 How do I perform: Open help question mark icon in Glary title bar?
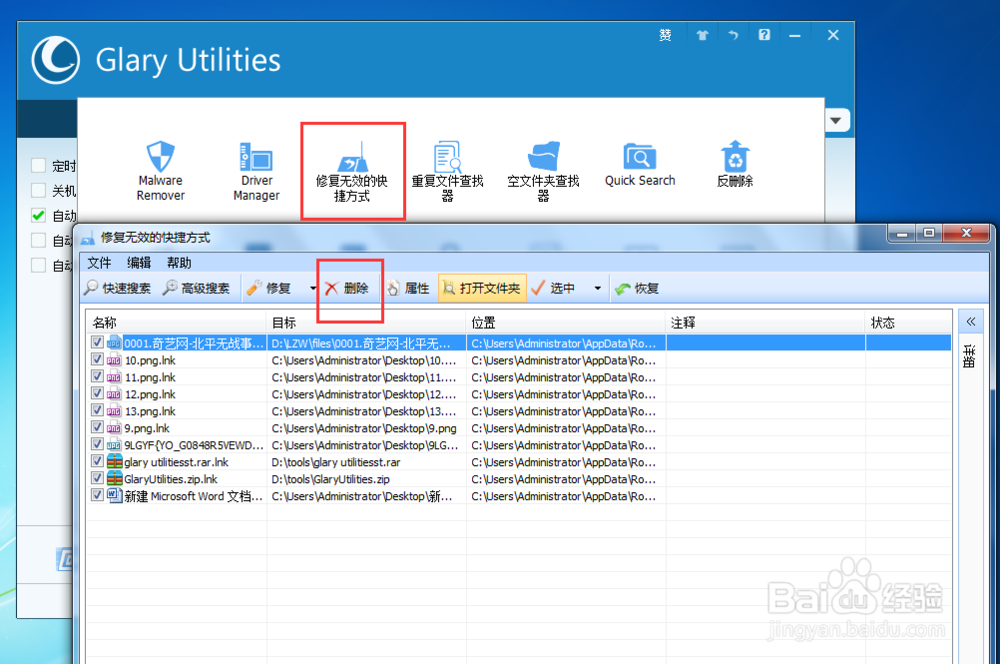coord(764,35)
